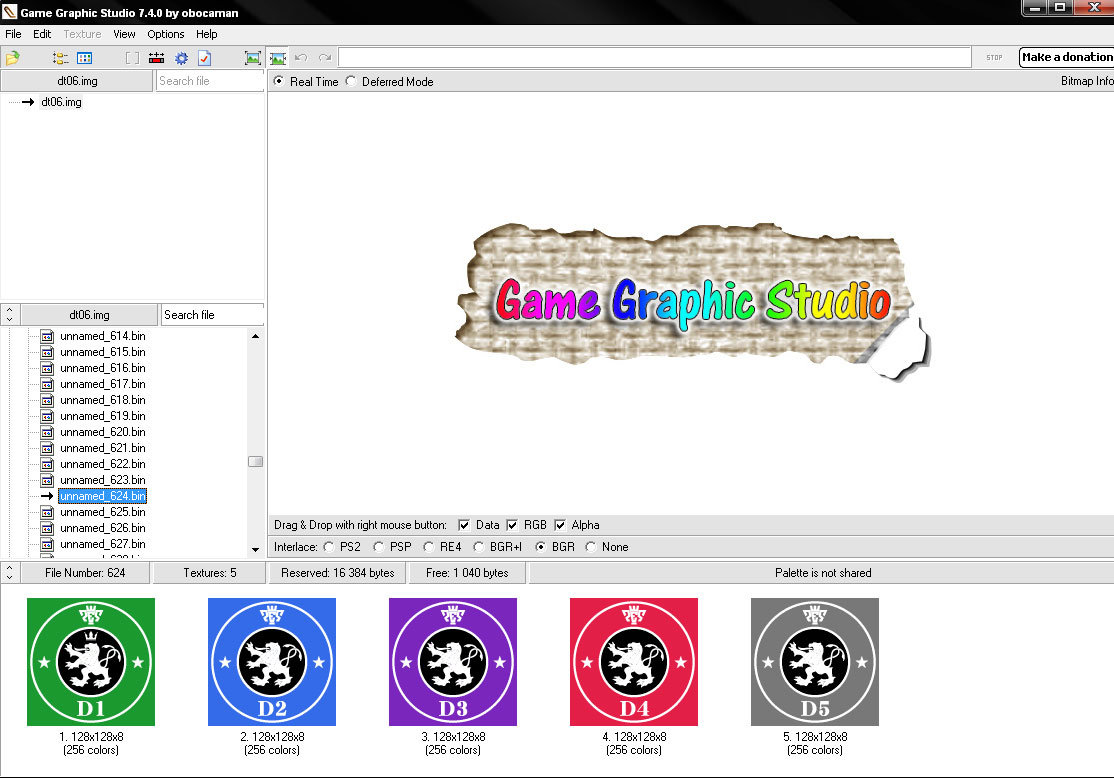Select unnamed_614.bin in file list
Viewport: 1114px width, 778px height.
pos(103,336)
